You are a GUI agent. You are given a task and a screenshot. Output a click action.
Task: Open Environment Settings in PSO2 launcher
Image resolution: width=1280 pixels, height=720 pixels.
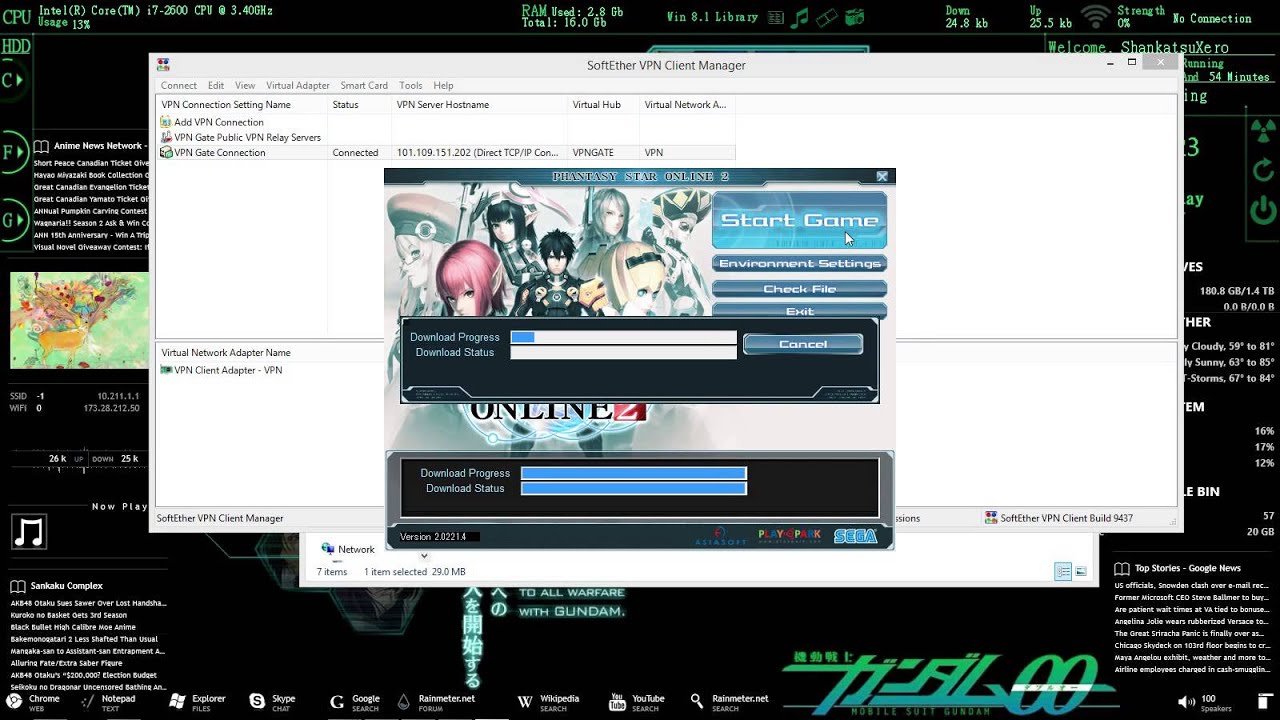(799, 264)
